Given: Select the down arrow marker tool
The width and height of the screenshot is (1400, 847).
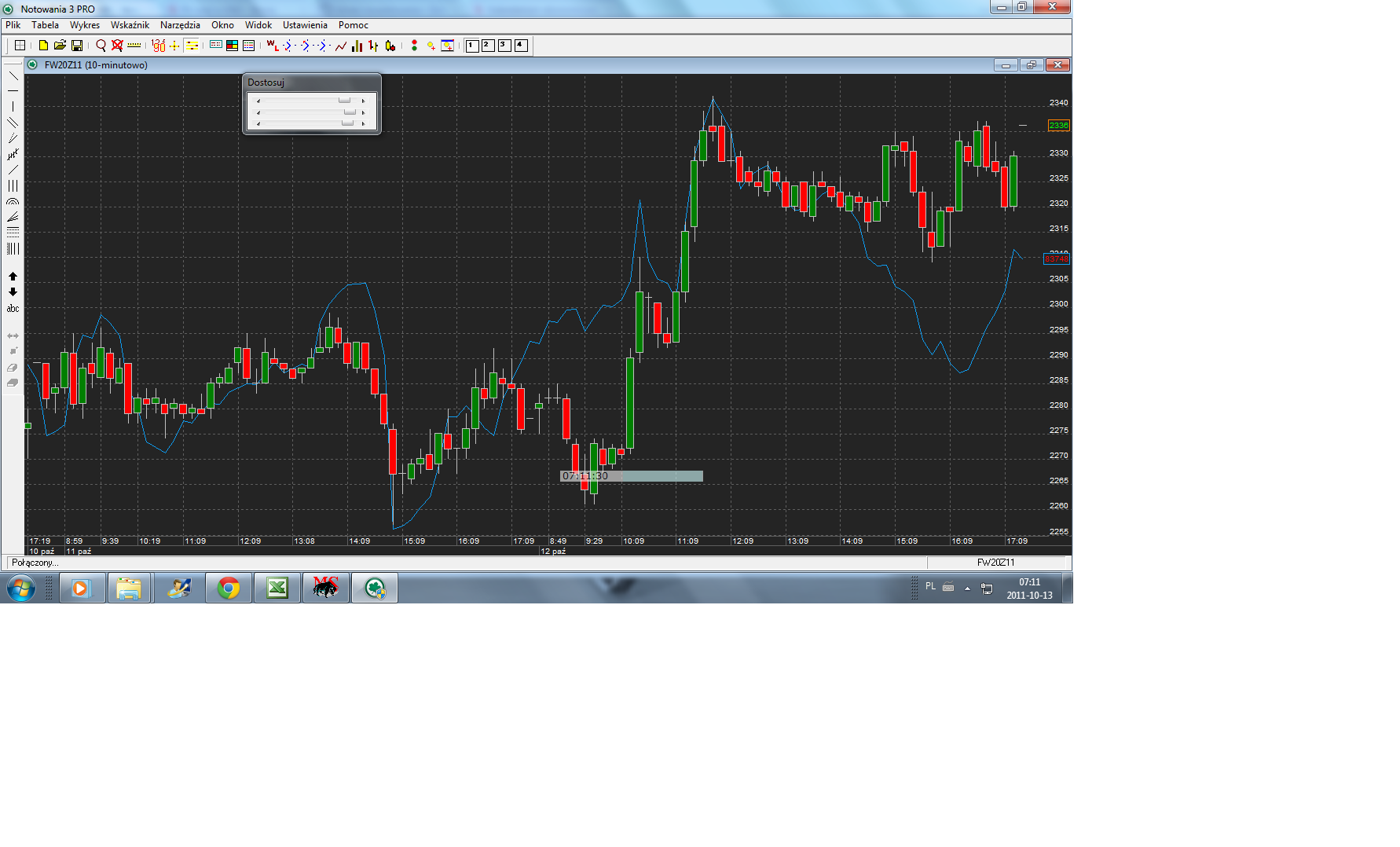Looking at the screenshot, I should [13, 292].
